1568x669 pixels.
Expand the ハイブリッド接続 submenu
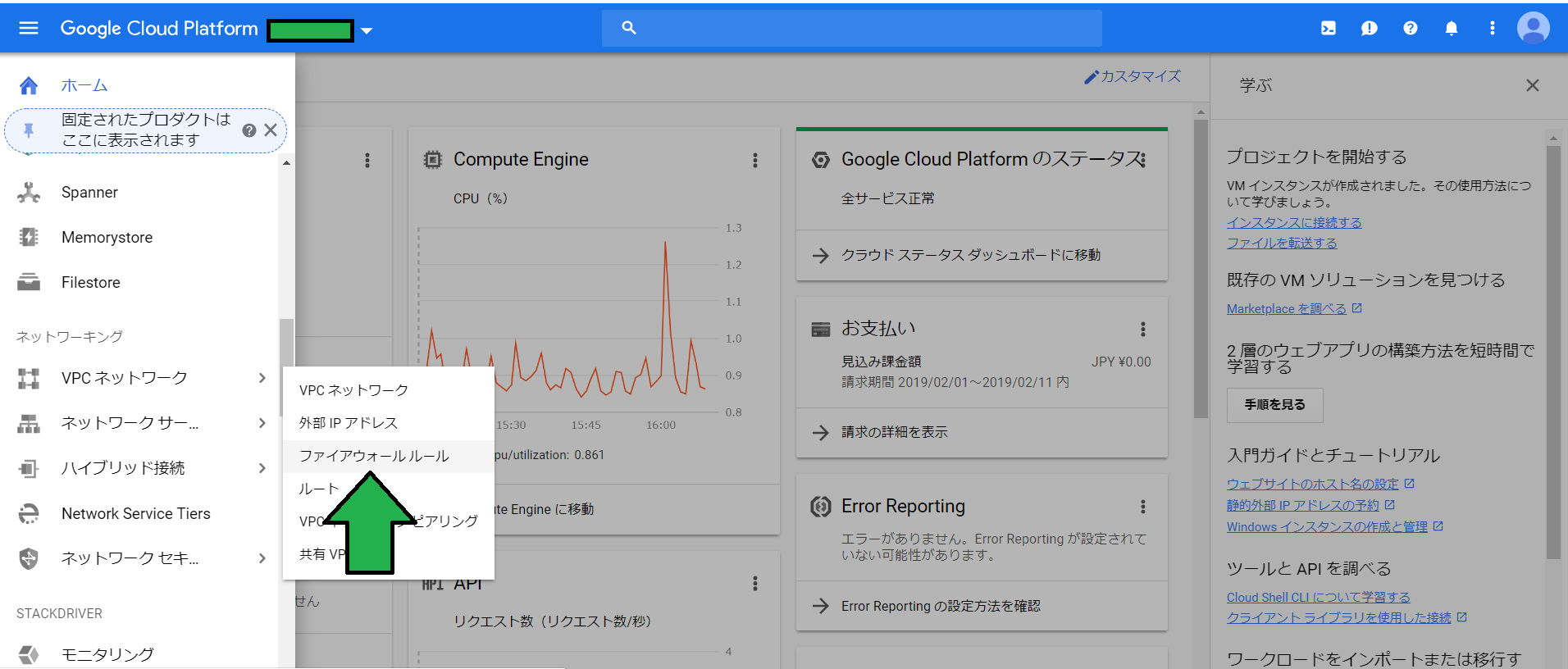(x=262, y=468)
